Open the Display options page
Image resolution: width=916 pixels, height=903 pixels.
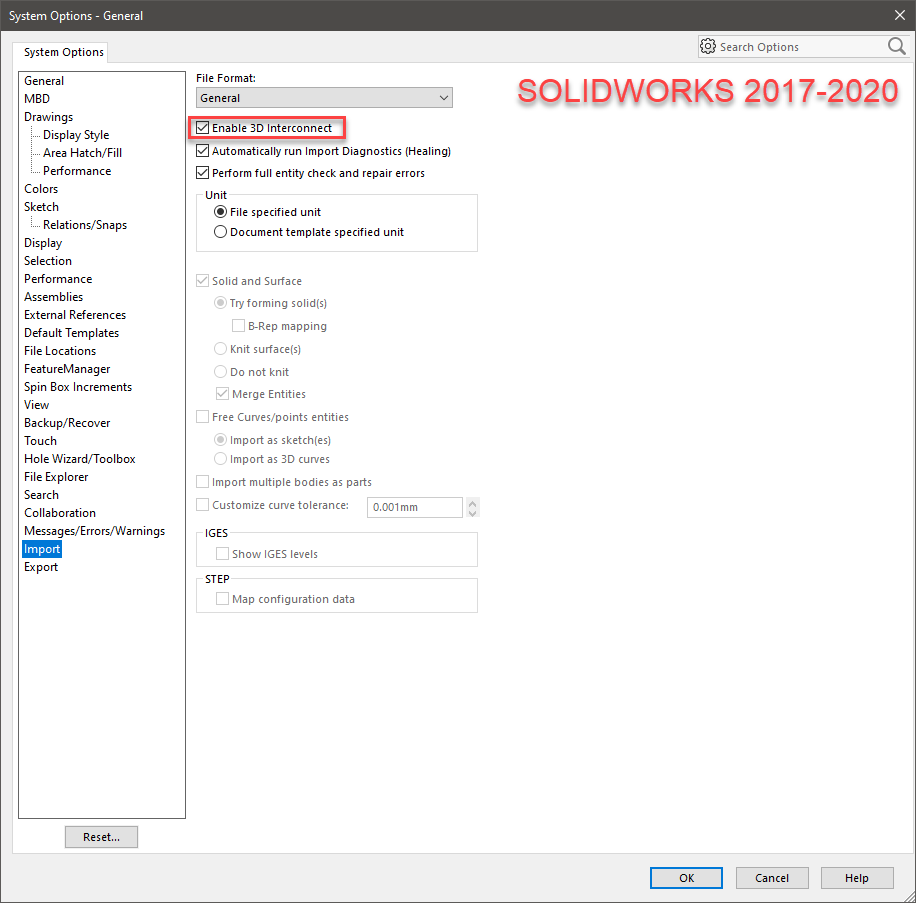click(x=43, y=243)
